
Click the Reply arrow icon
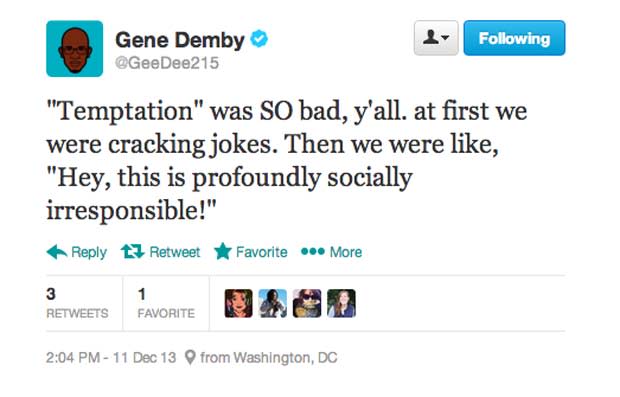(x=57, y=252)
